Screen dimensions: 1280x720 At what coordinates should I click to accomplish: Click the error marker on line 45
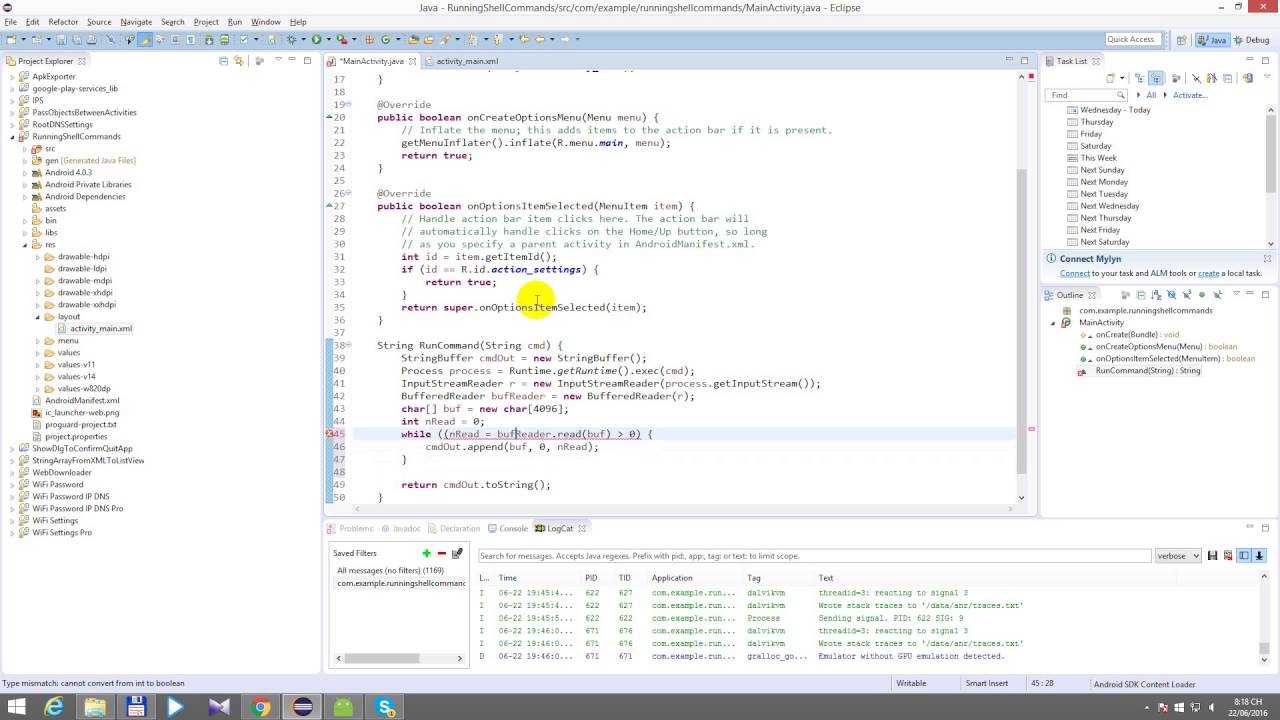(x=331, y=434)
